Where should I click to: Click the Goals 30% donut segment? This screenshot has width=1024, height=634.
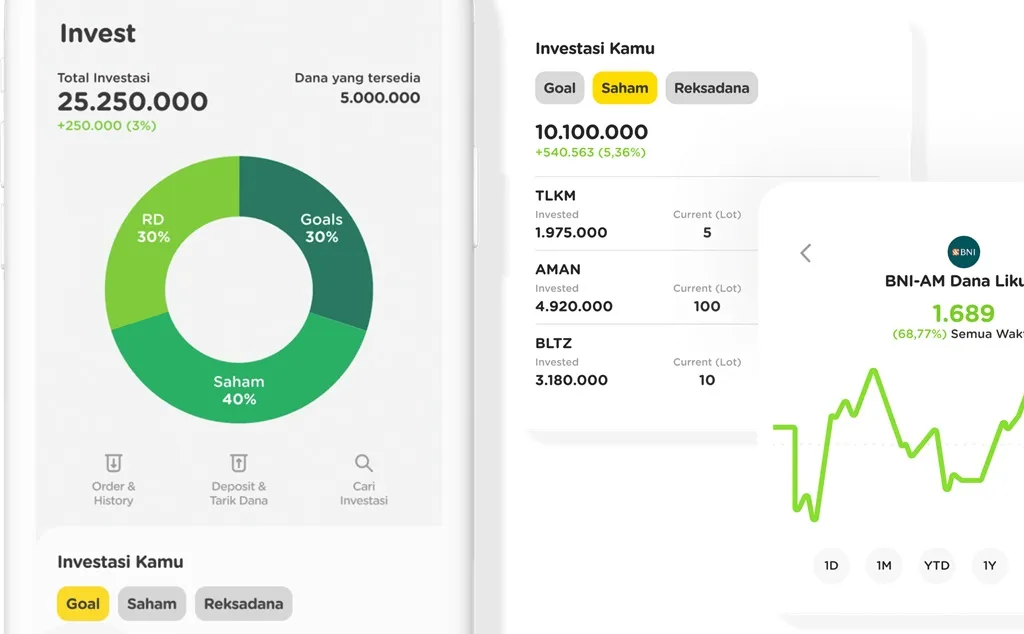(x=321, y=228)
